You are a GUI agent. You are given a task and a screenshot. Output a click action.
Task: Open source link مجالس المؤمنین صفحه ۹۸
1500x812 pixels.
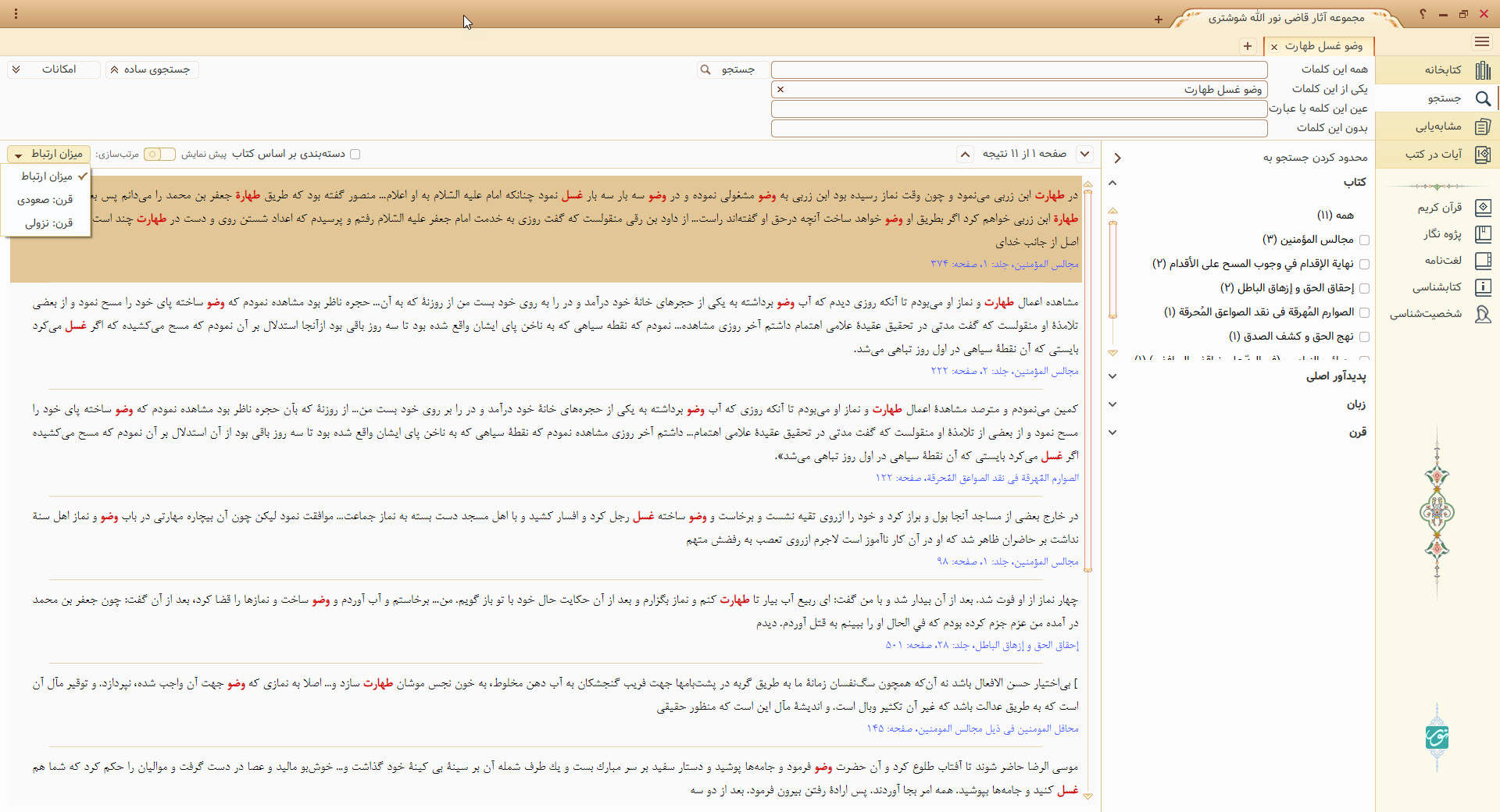click(1008, 561)
